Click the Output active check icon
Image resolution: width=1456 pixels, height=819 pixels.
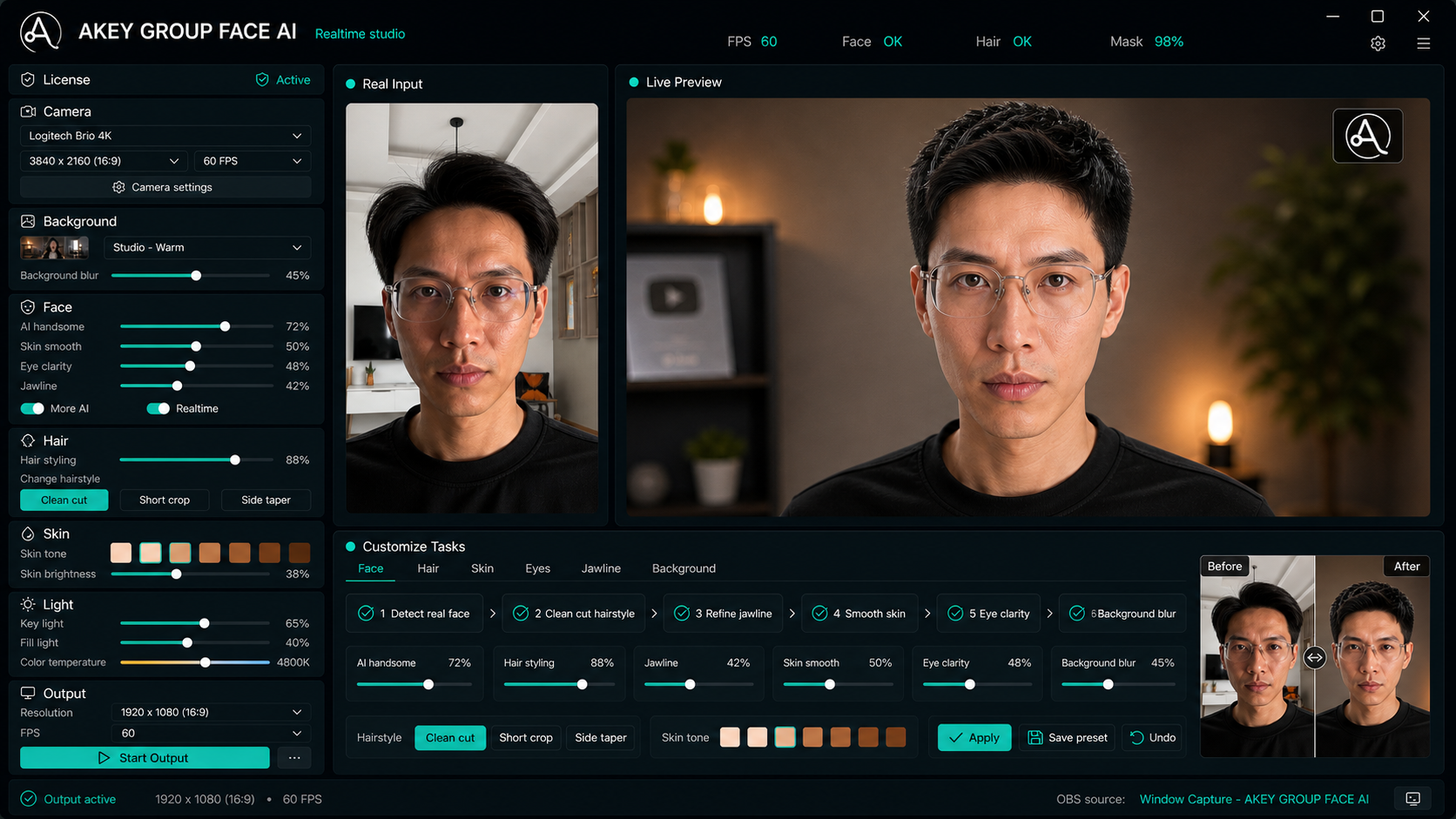(x=29, y=799)
